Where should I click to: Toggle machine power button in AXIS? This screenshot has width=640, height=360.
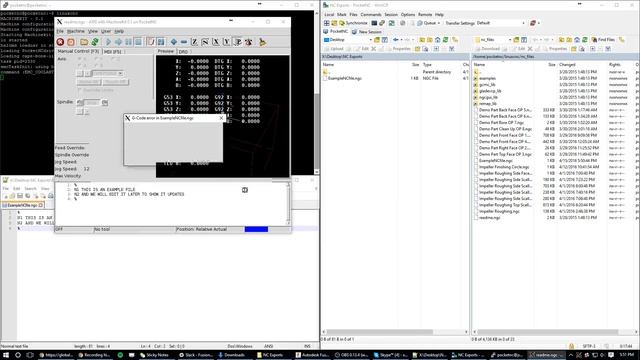pyautogui.click(x=71, y=42)
